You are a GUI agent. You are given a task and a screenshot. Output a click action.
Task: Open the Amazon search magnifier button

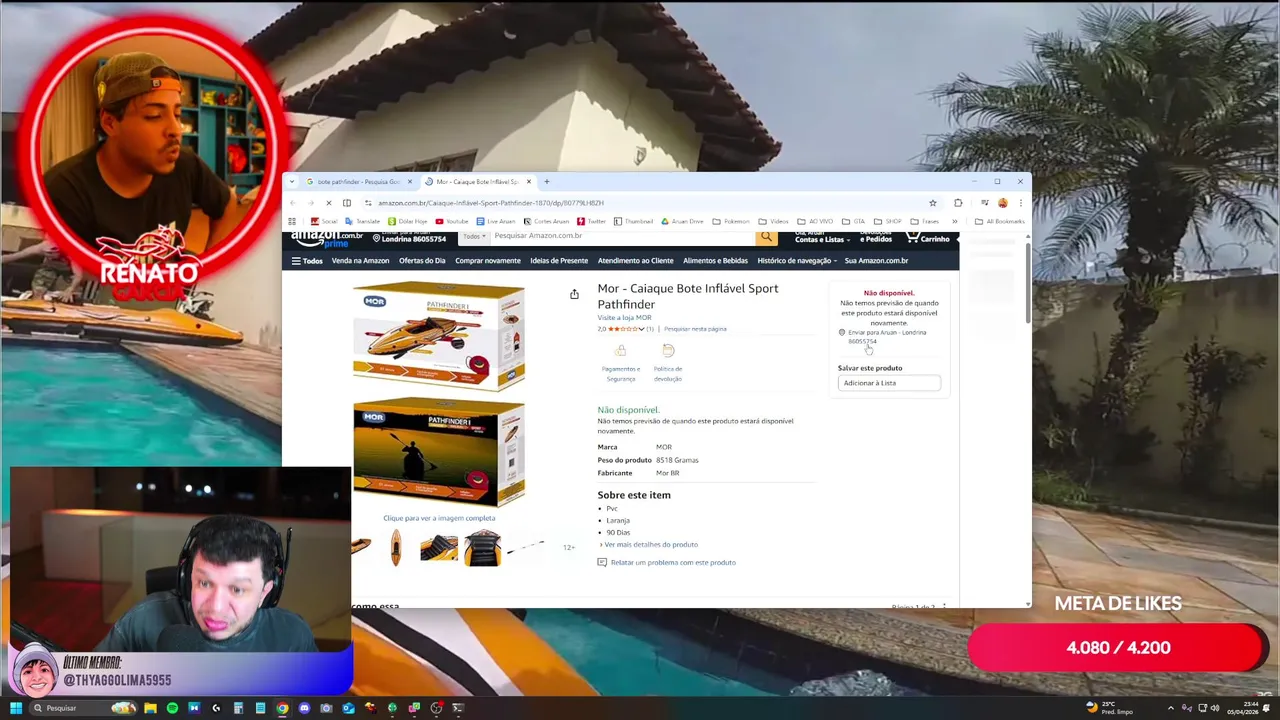click(766, 237)
